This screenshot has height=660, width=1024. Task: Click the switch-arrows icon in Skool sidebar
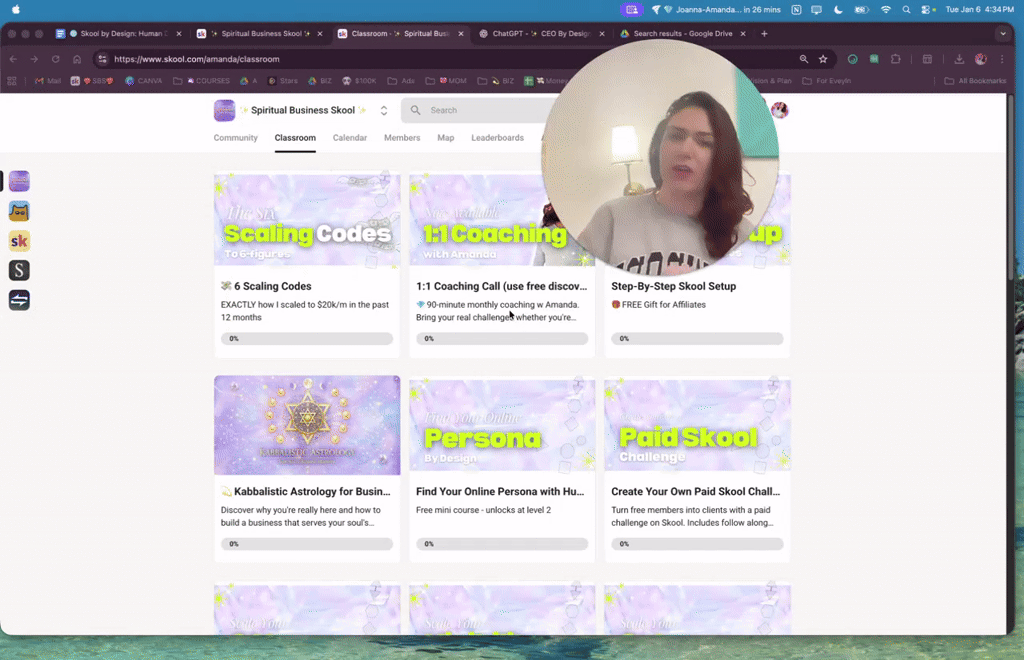[x=19, y=300]
